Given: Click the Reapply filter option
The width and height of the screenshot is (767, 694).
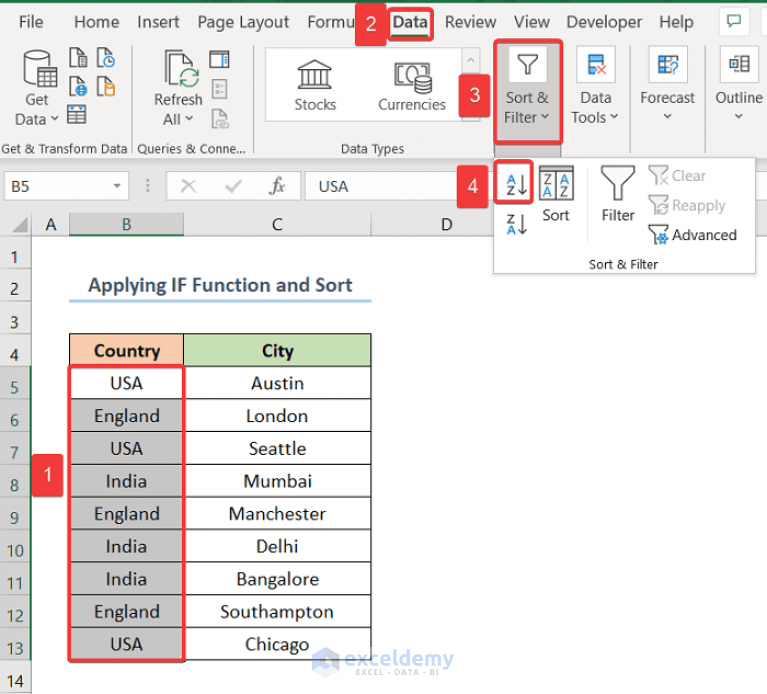Looking at the screenshot, I should coord(687,205).
